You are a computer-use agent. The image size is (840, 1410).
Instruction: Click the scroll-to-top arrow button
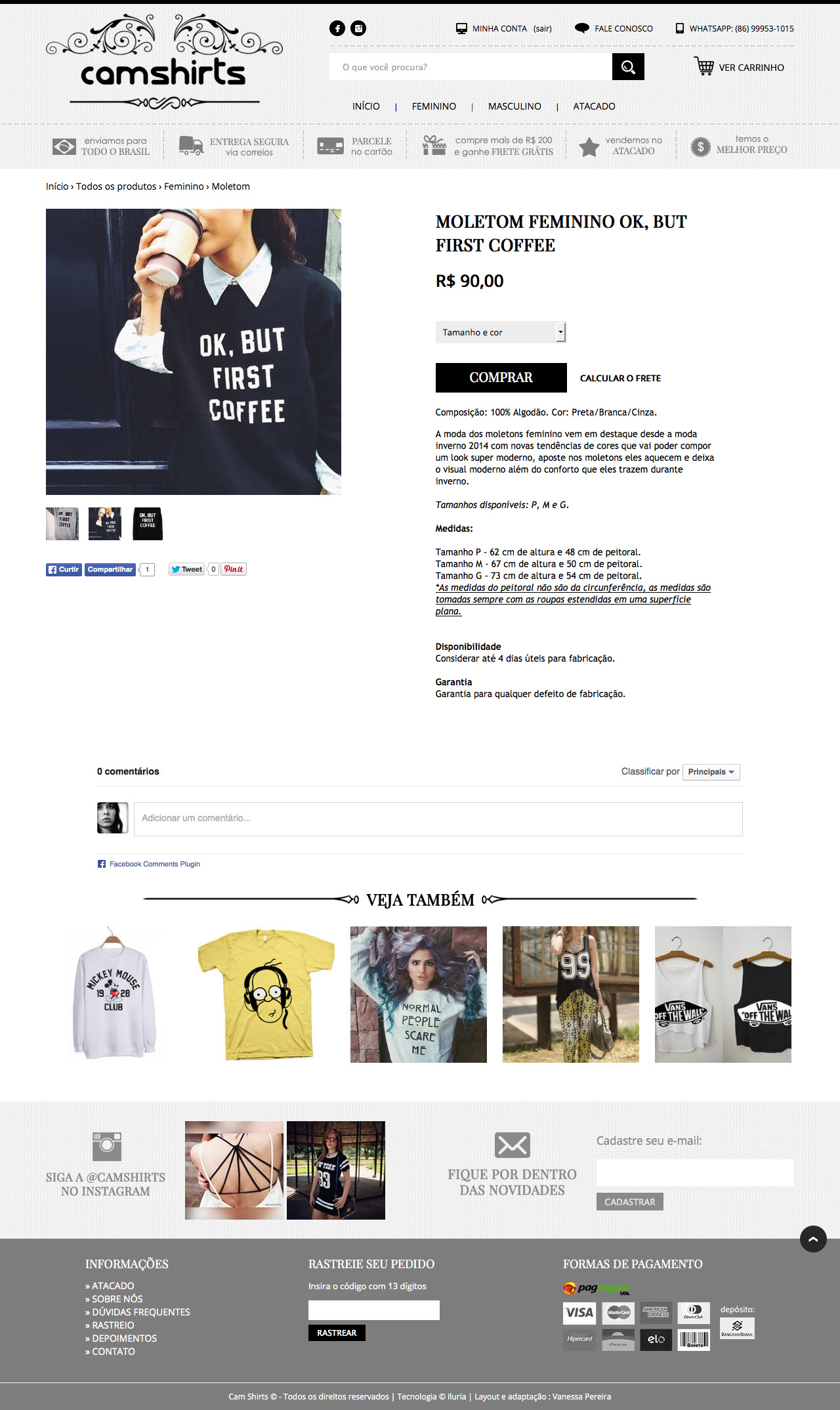(x=813, y=1239)
